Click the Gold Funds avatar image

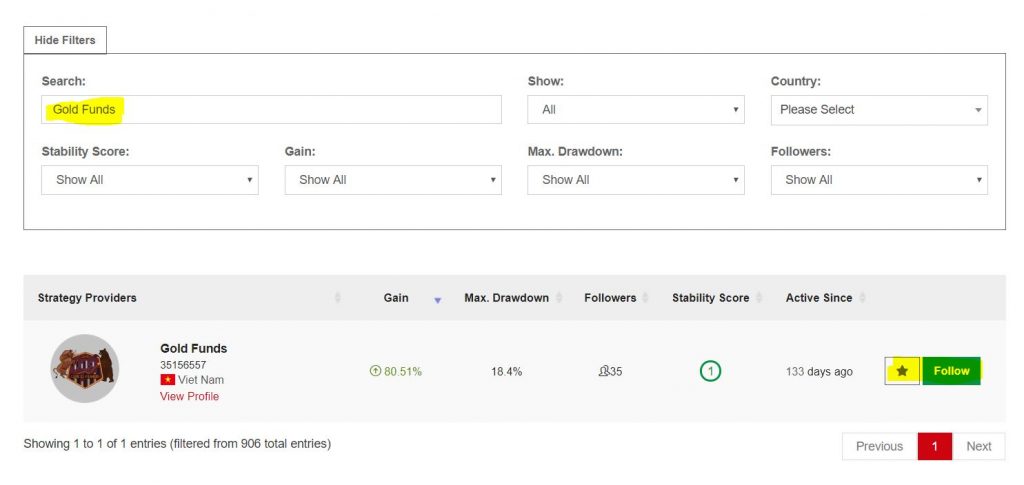85,368
